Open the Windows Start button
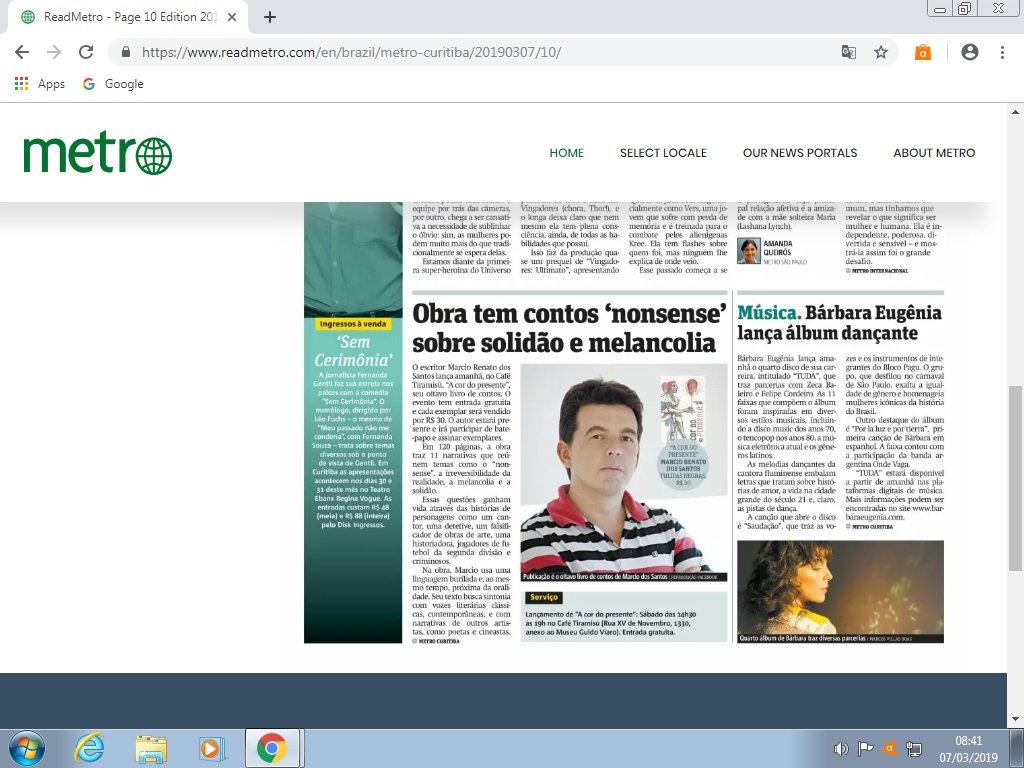 27,748
